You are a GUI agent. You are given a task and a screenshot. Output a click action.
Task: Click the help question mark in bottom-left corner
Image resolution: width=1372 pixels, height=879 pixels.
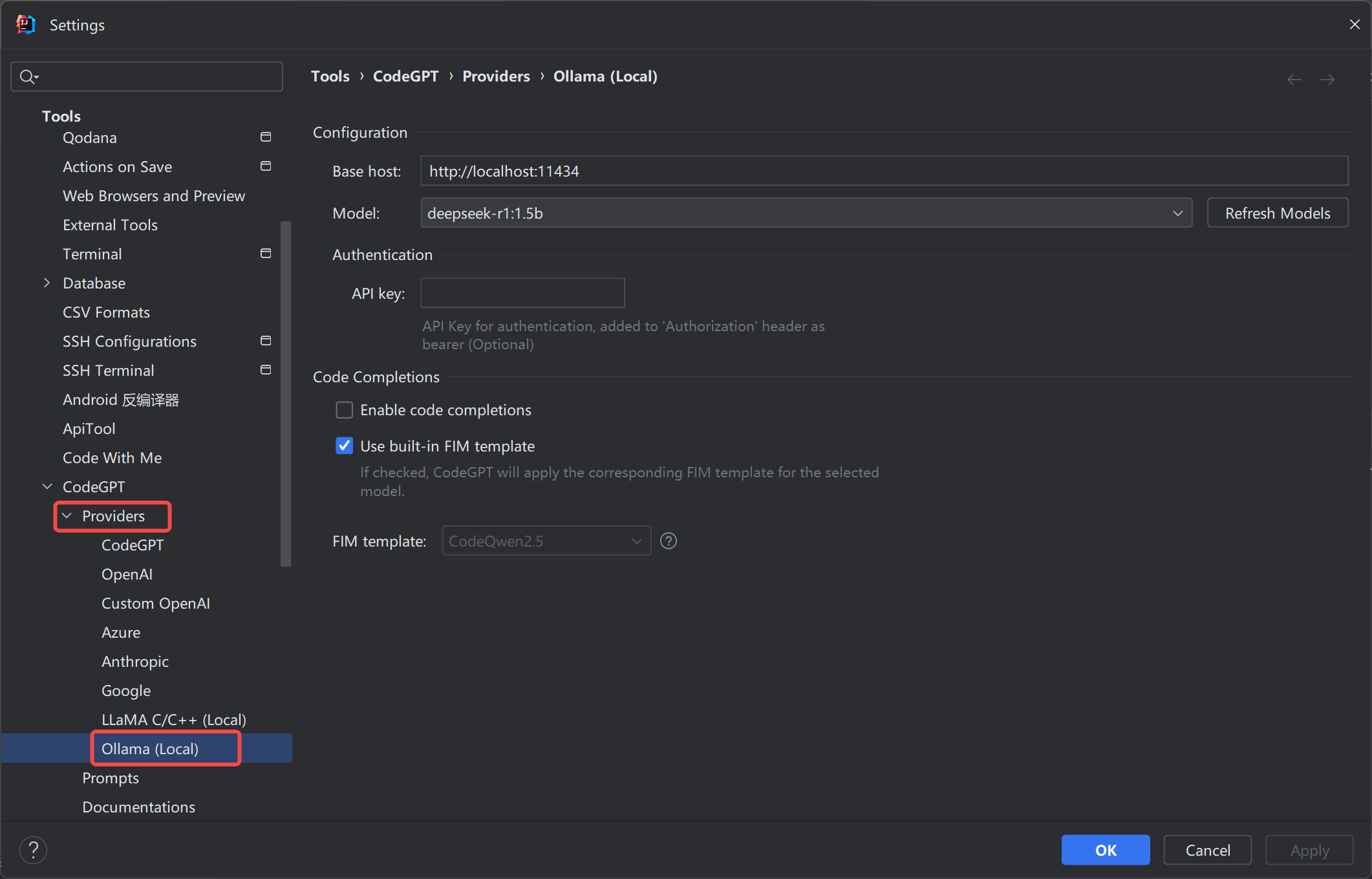coord(33,850)
